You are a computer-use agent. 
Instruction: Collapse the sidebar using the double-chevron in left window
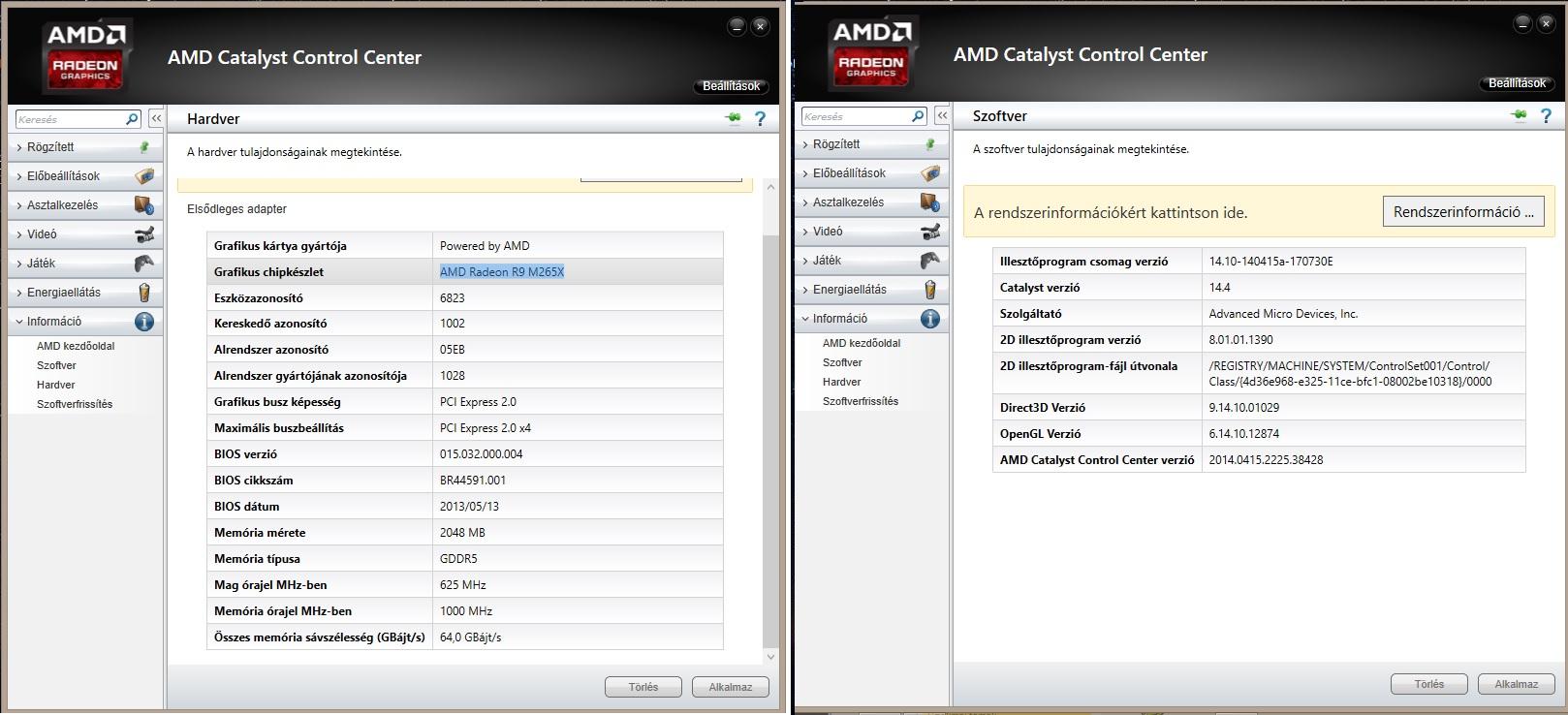pos(156,118)
